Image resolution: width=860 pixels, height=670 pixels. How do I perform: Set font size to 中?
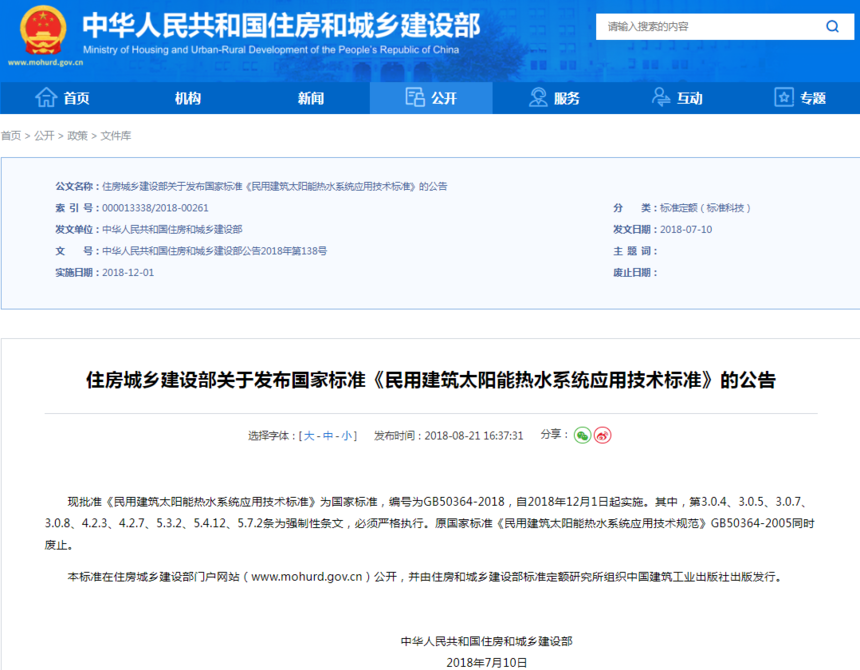click(328, 436)
